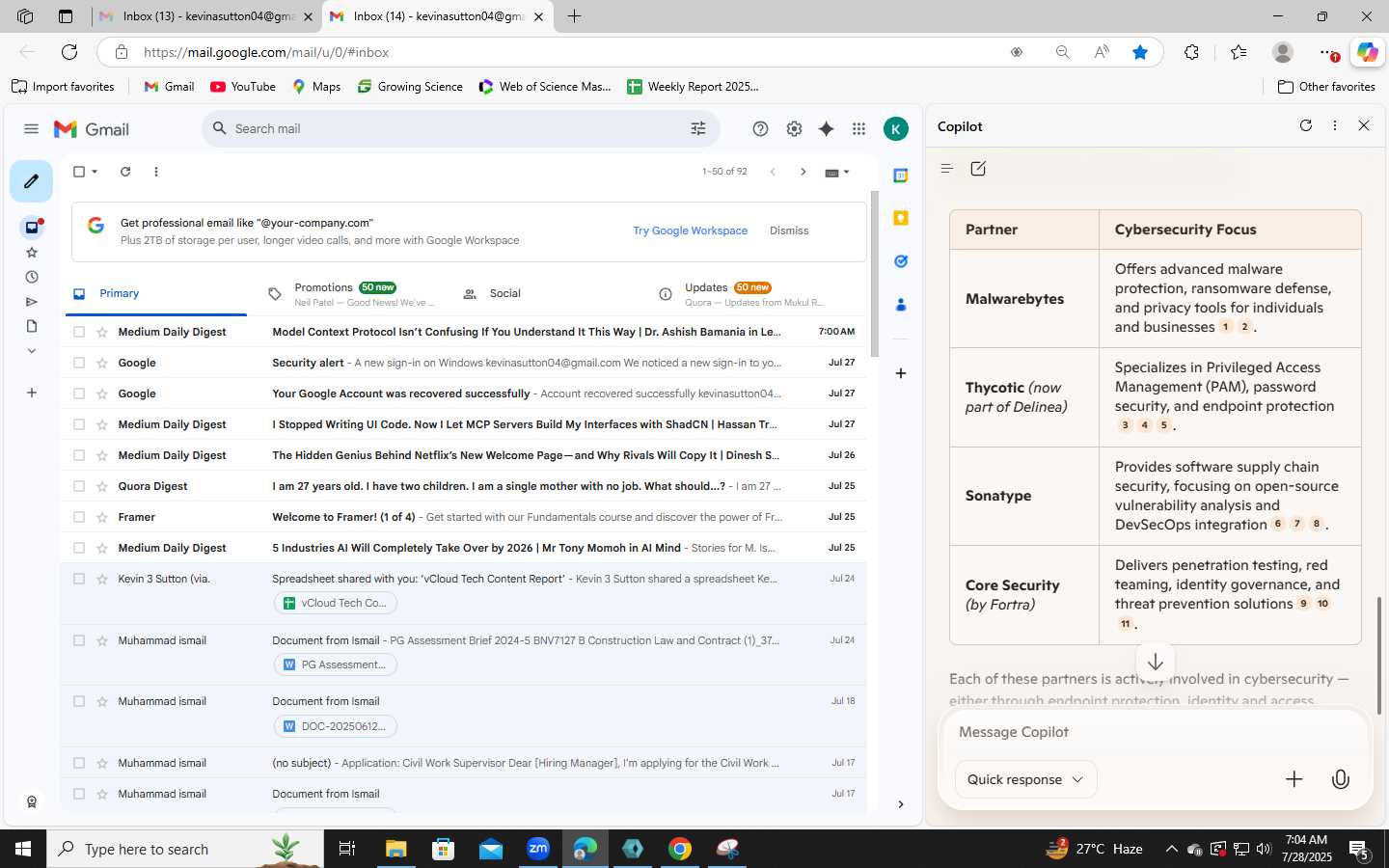Go to newer emails page arrow
This screenshot has height=868, width=1389.
[773, 172]
